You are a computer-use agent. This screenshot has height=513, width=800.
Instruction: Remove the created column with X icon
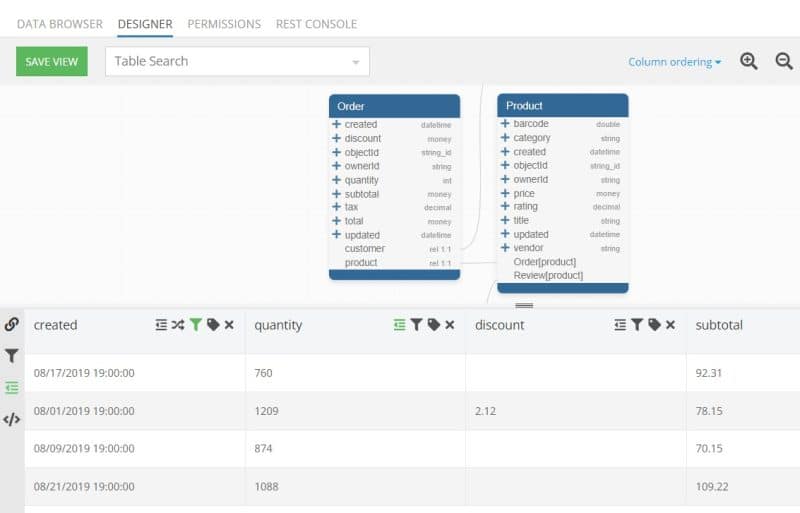(x=229, y=325)
